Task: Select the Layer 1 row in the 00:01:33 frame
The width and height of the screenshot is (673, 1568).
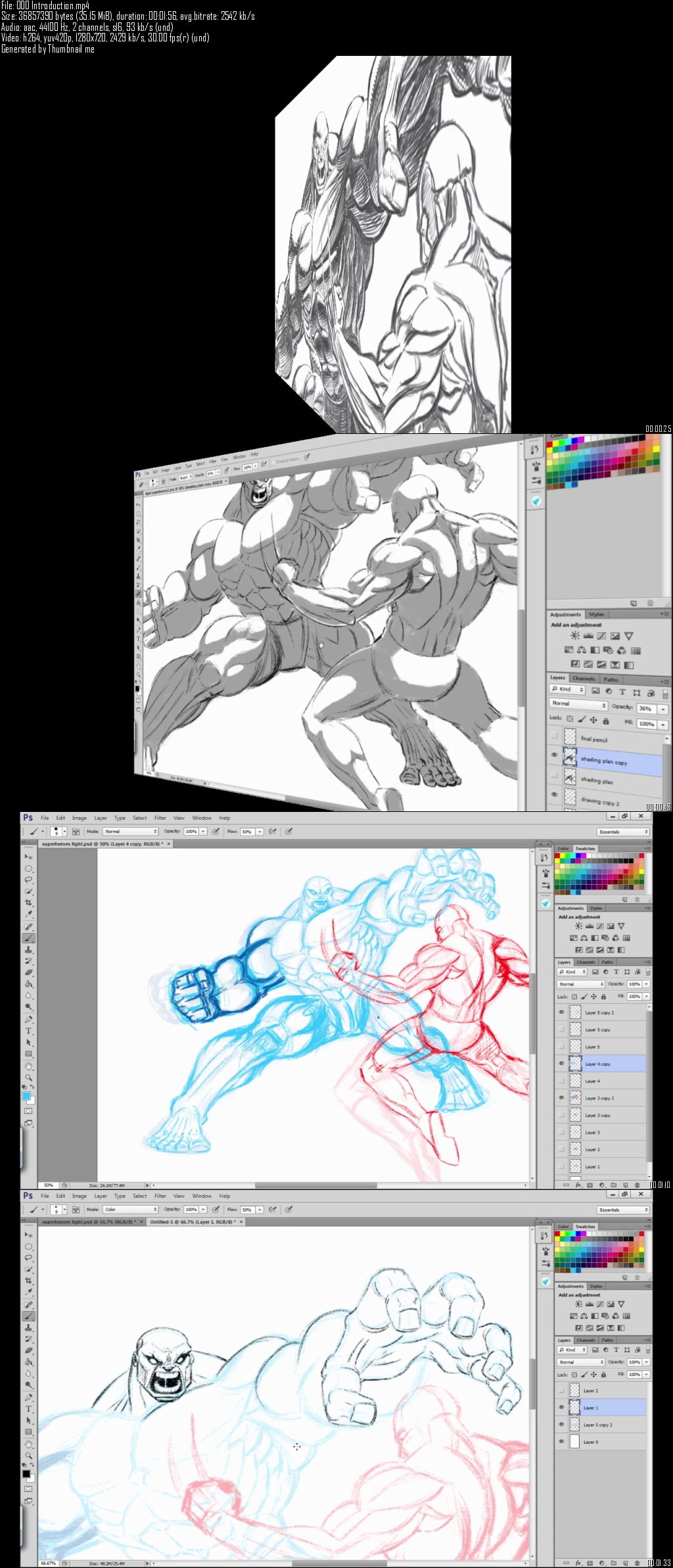Action: coord(601,1408)
